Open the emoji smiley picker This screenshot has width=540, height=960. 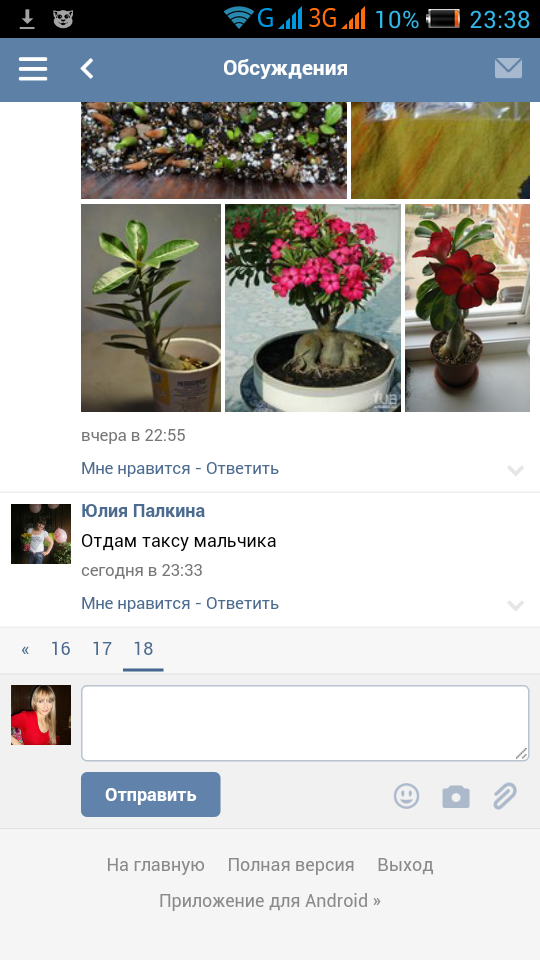click(407, 796)
